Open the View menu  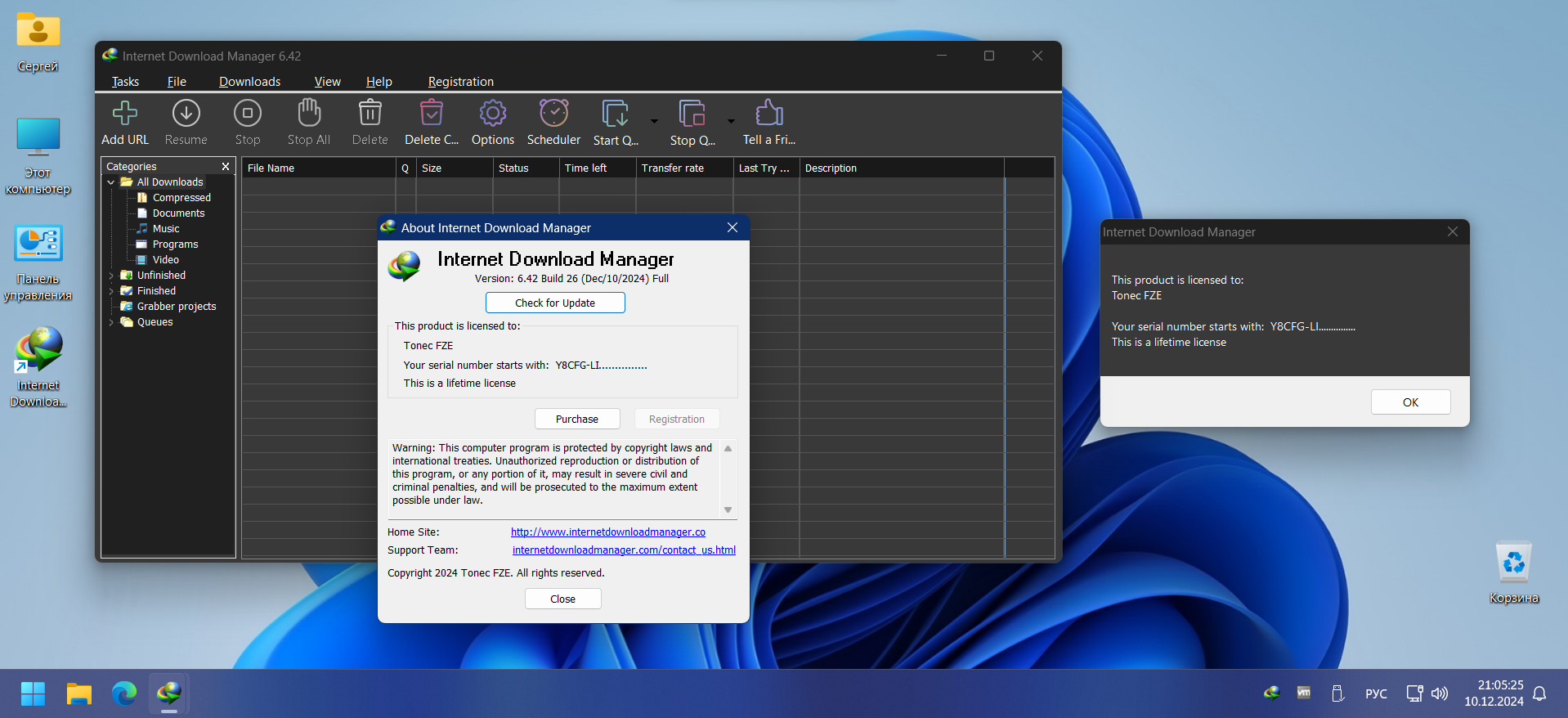(x=327, y=82)
